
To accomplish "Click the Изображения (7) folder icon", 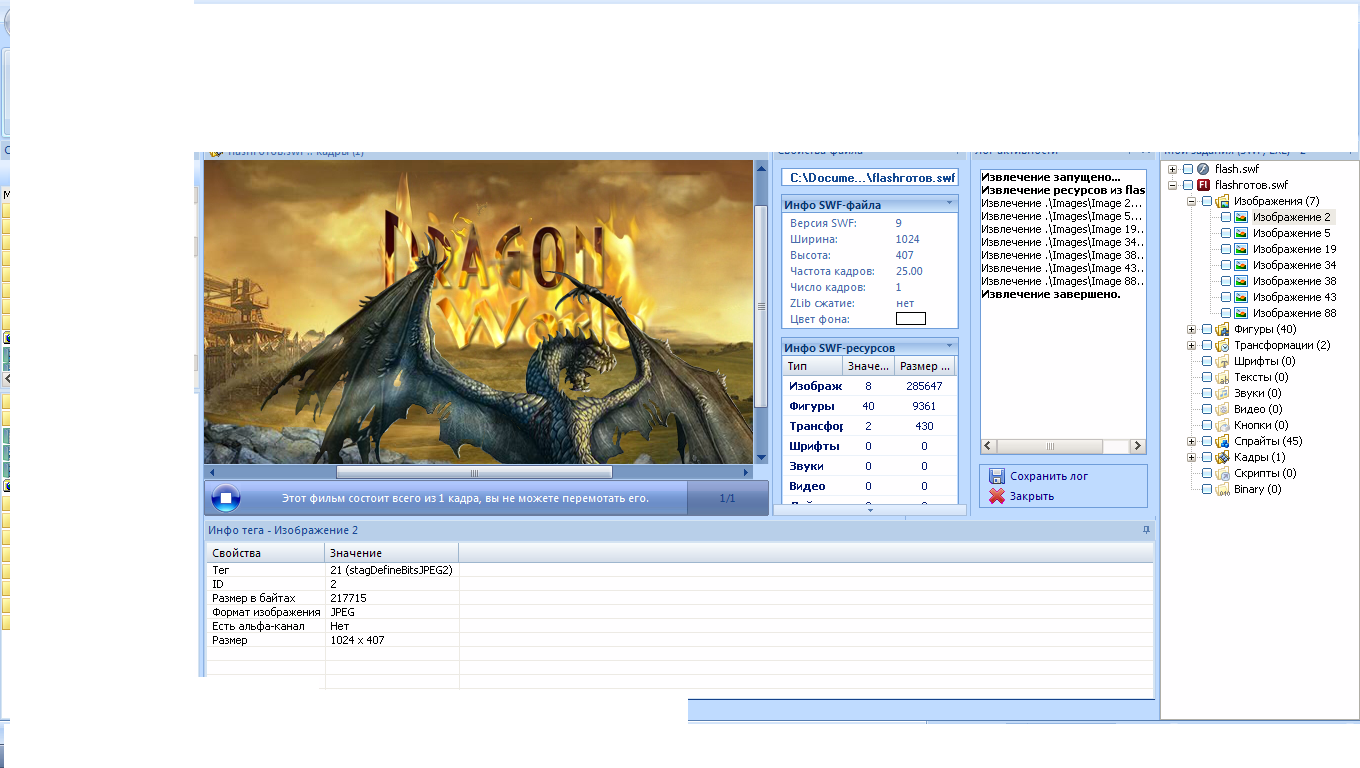I will tap(1223, 201).
